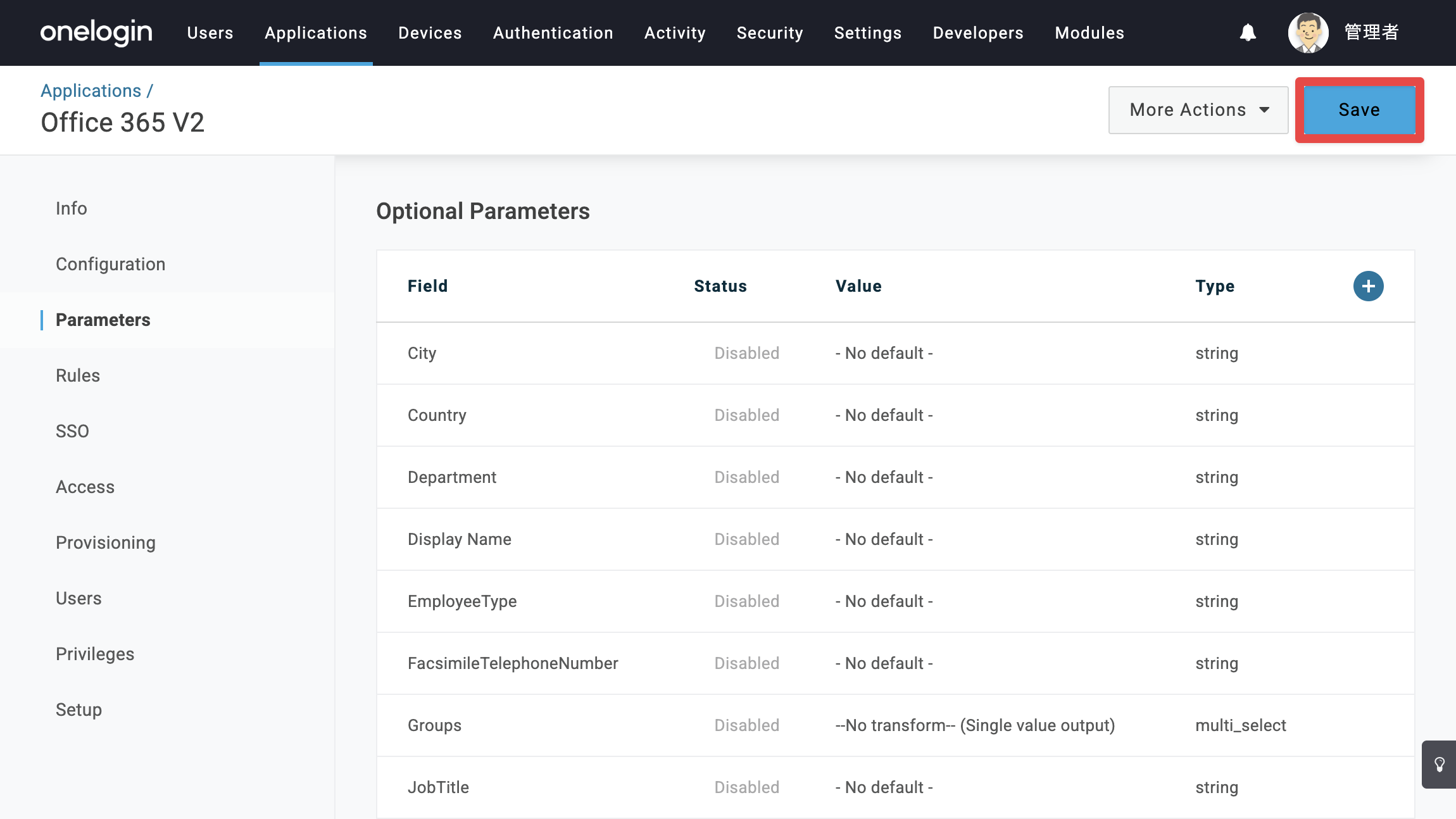Click the Value column header
The width and height of the screenshot is (1456, 819).
pos(858,286)
